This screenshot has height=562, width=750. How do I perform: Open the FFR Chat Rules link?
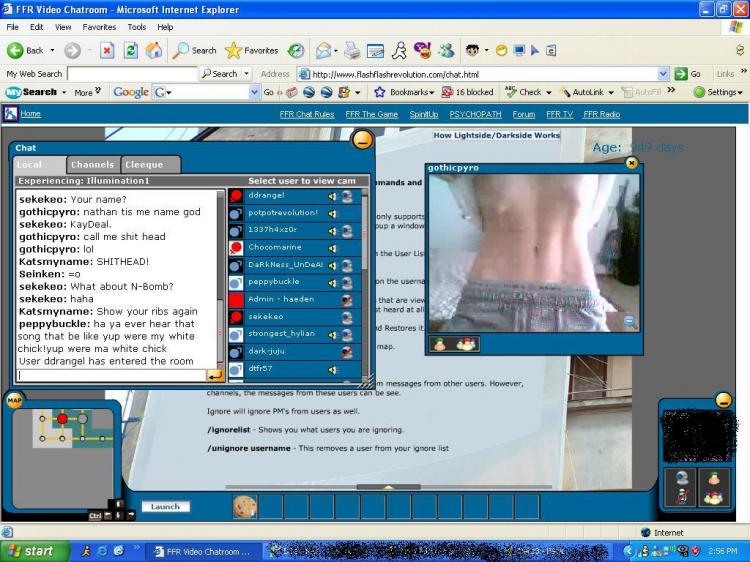tap(307, 114)
